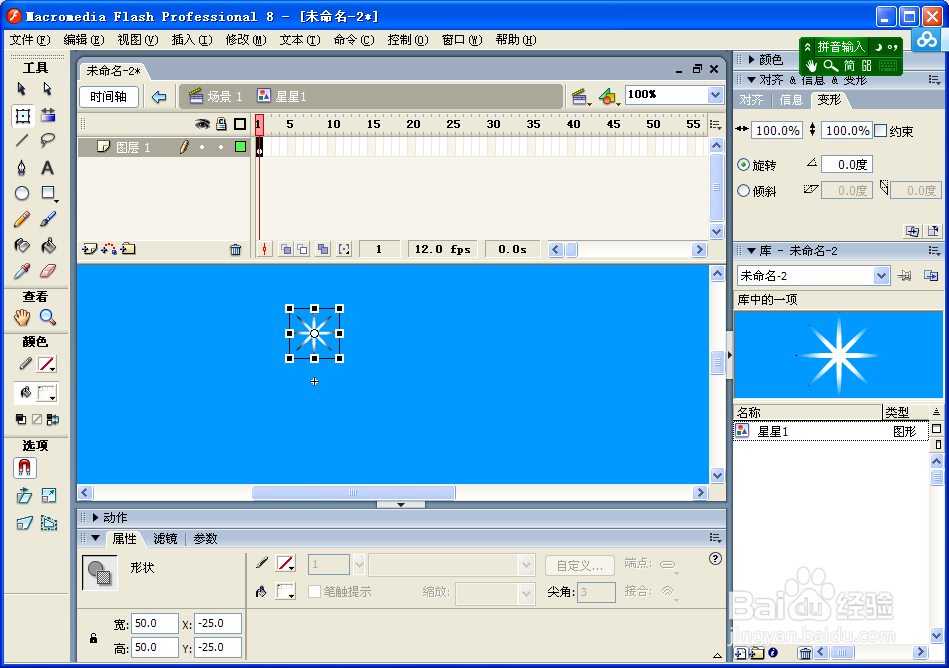The height and width of the screenshot is (668, 949).
Task: Select the Eyedropper tool
Action: coord(22,271)
